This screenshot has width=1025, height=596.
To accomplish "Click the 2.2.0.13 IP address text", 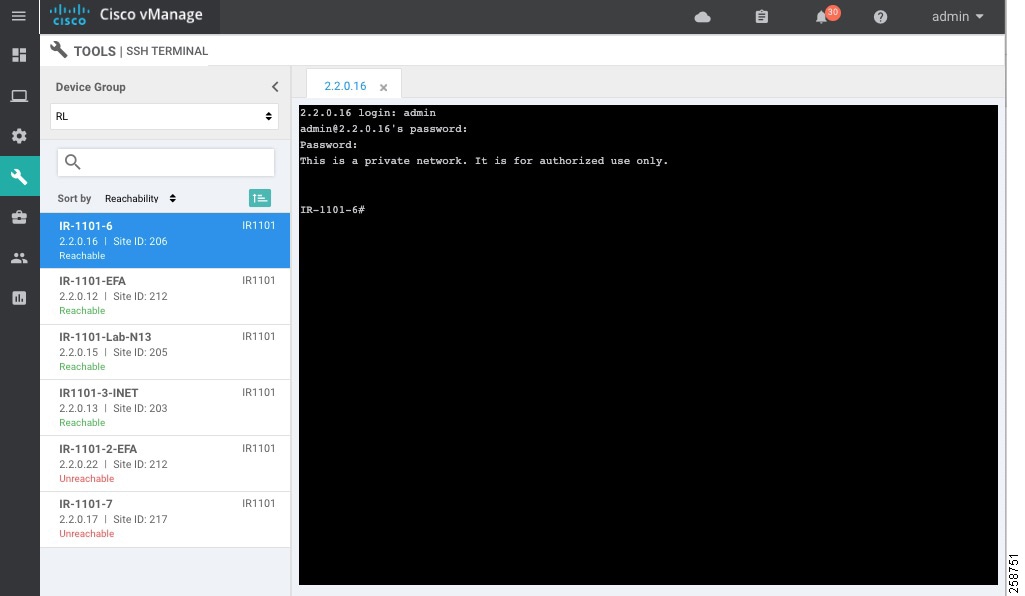I will [x=78, y=408].
